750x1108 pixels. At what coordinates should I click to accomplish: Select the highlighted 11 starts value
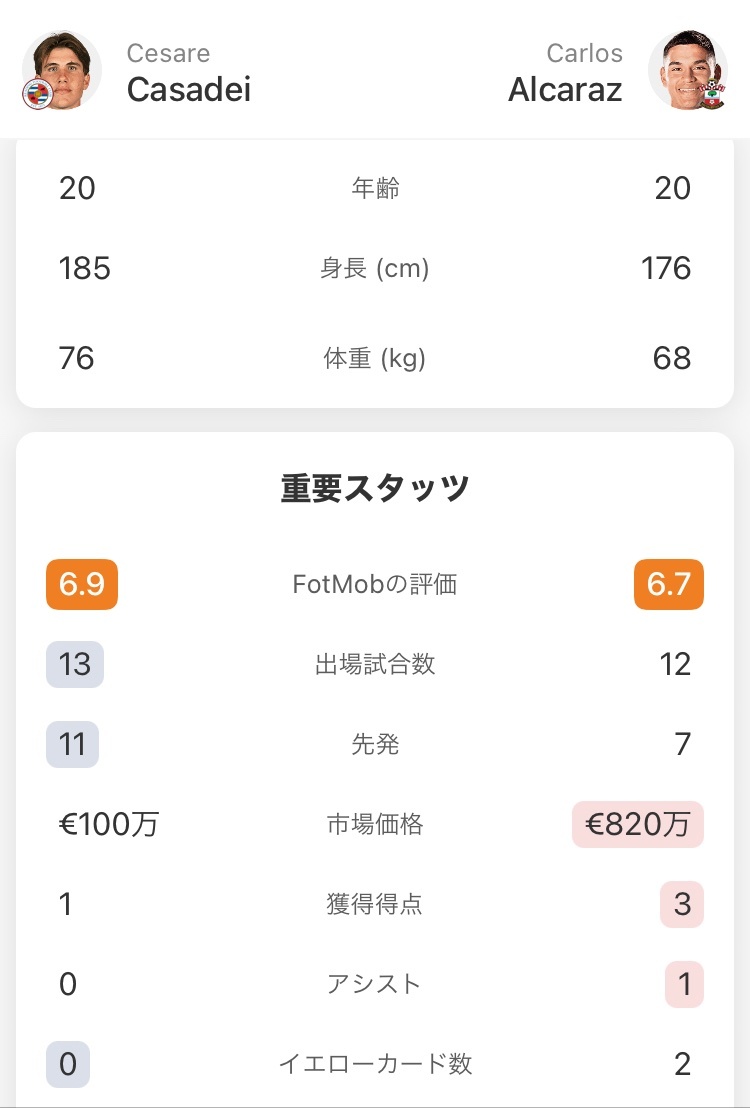tap(73, 744)
